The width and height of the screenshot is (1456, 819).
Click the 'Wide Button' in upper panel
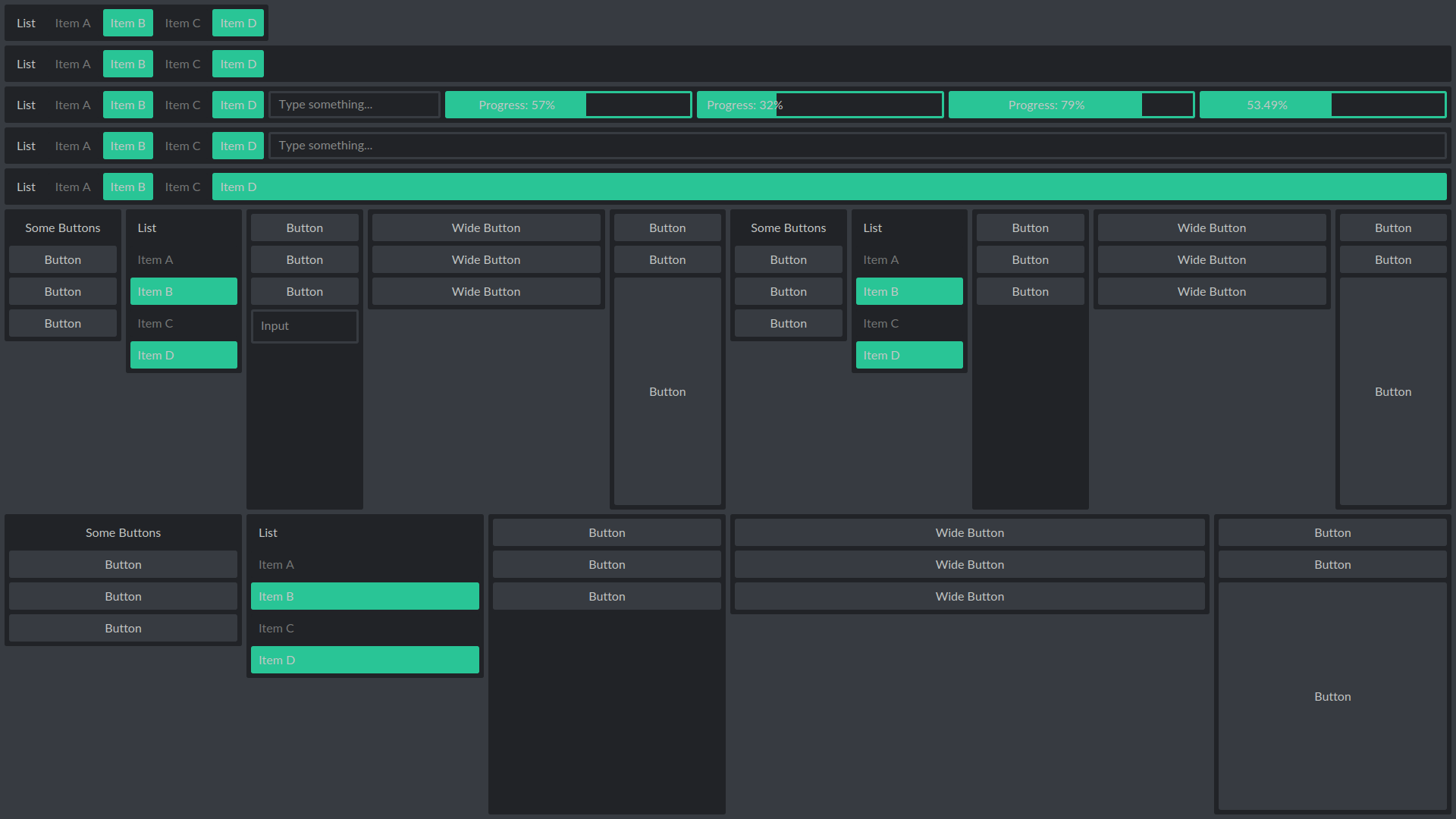[x=486, y=227]
